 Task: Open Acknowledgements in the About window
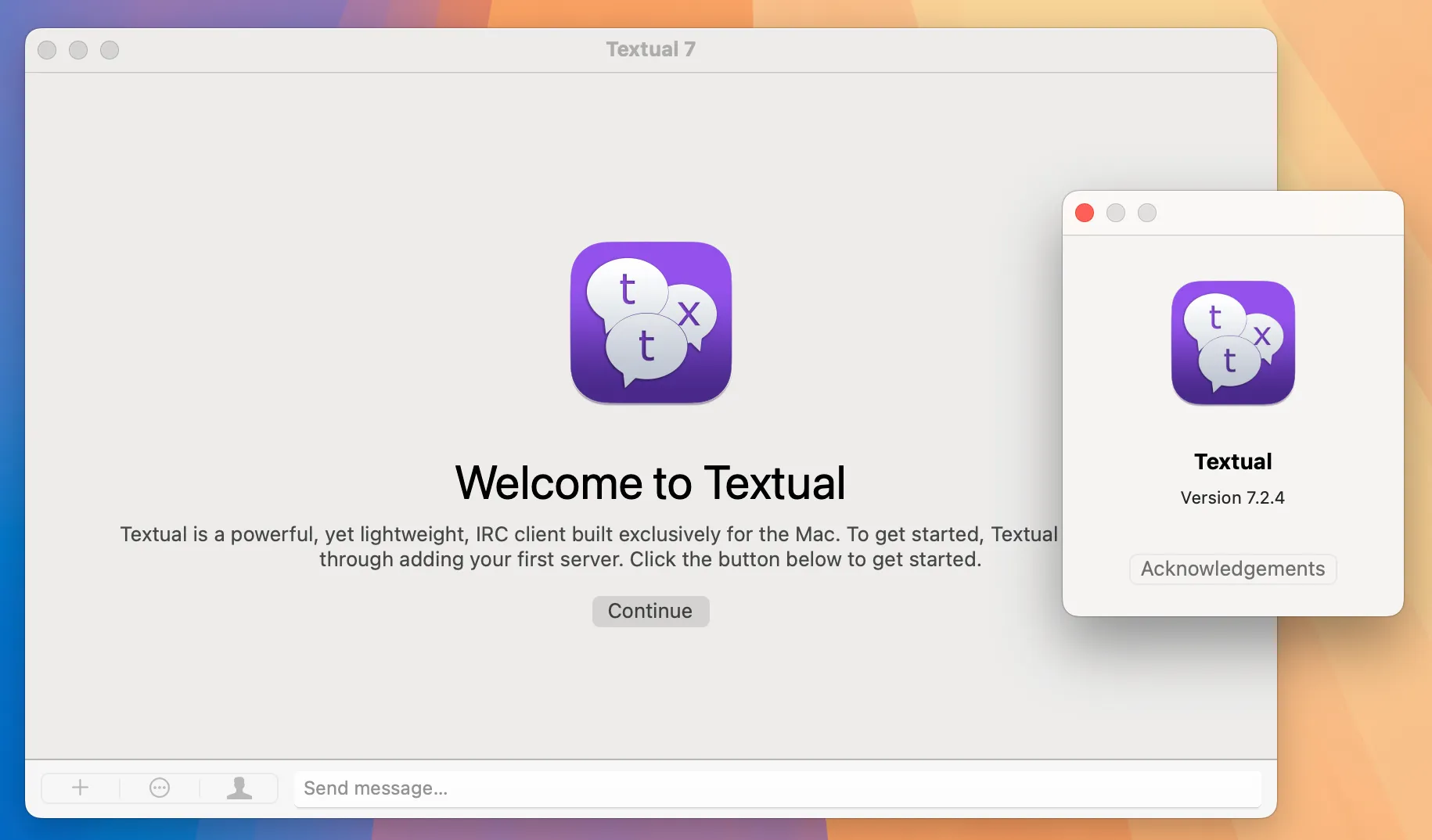point(1233,569)
